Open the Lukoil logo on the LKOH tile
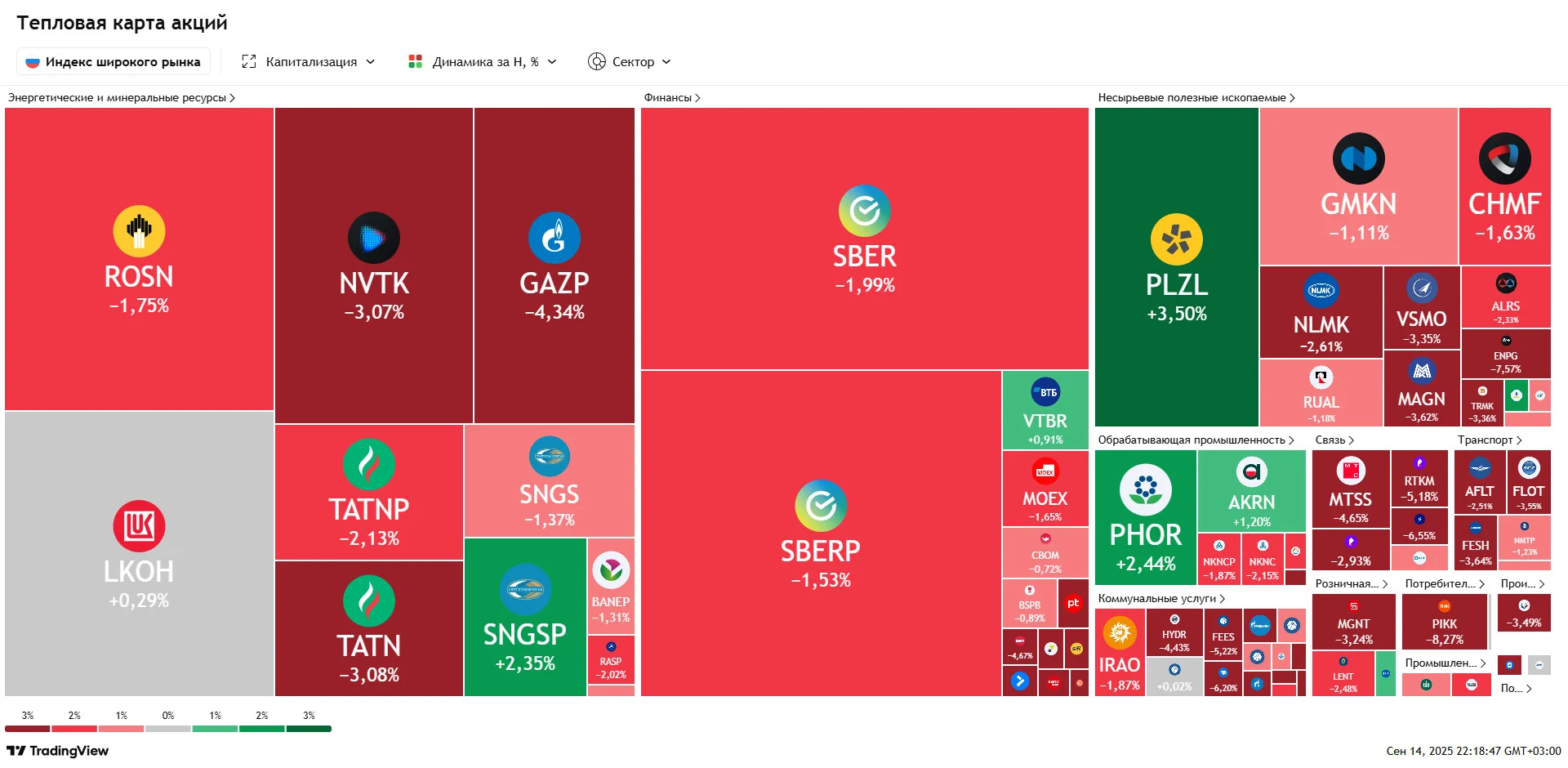The width and height of the screenshot is (1568, 768). 139,526
